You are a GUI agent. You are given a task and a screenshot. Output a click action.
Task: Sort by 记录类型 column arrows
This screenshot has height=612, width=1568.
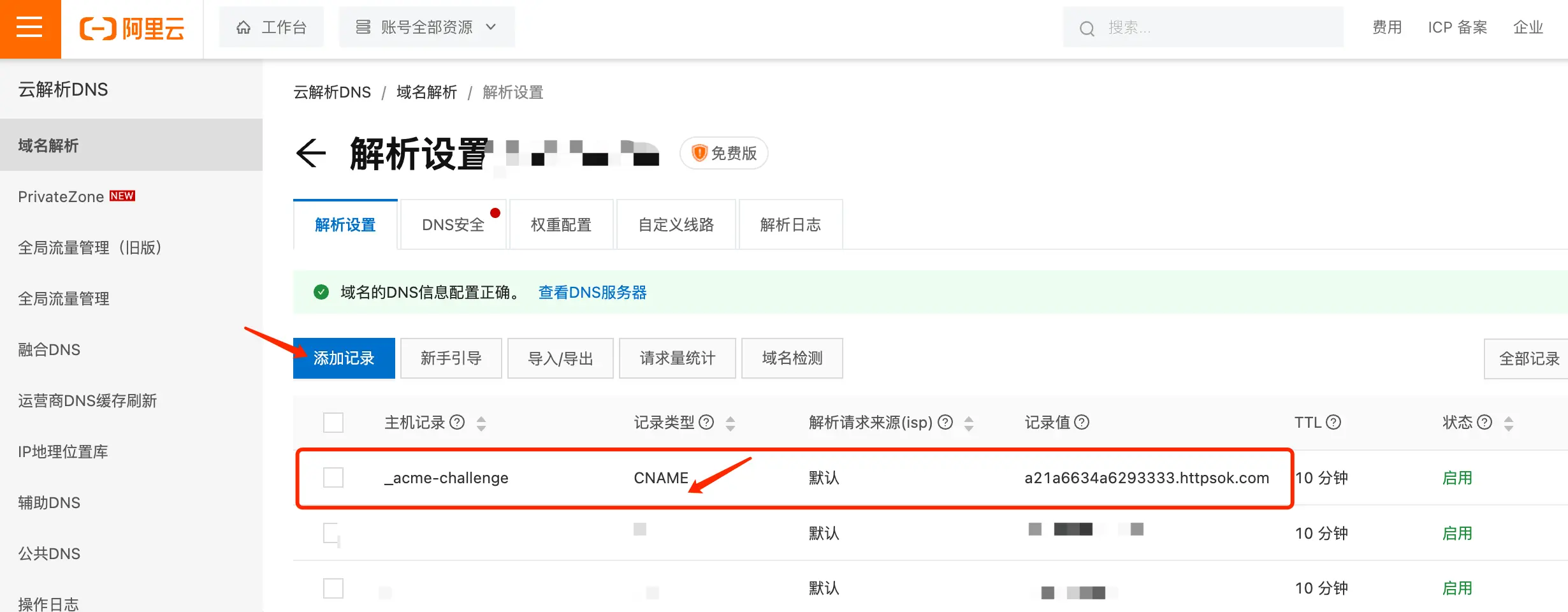[x=730, y=423]
